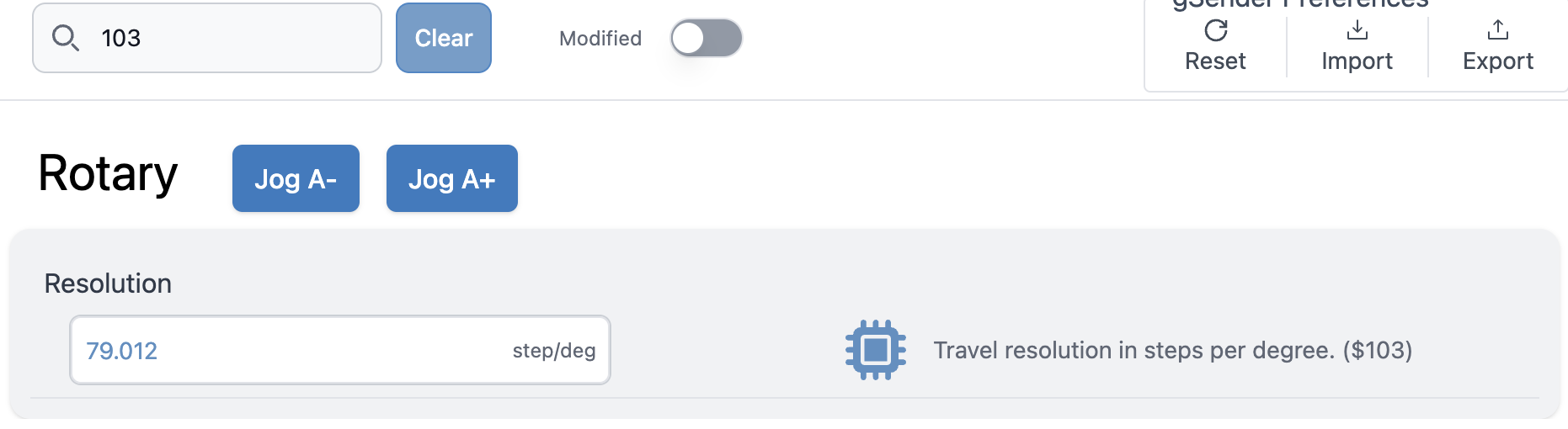Viewport: 1568px width, 429px height.
Task: Click the Resolution setting label
Action: (x=108, y=283)
